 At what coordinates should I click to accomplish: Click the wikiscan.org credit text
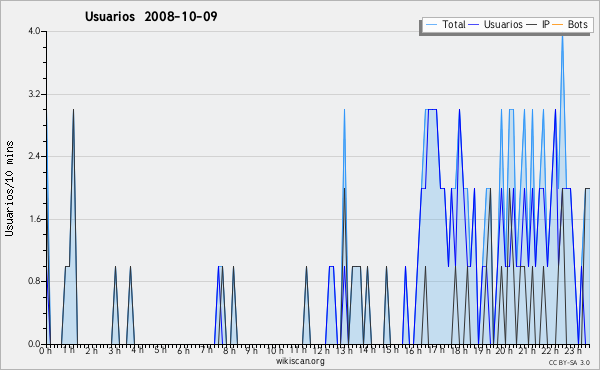[x=300, y=361]
